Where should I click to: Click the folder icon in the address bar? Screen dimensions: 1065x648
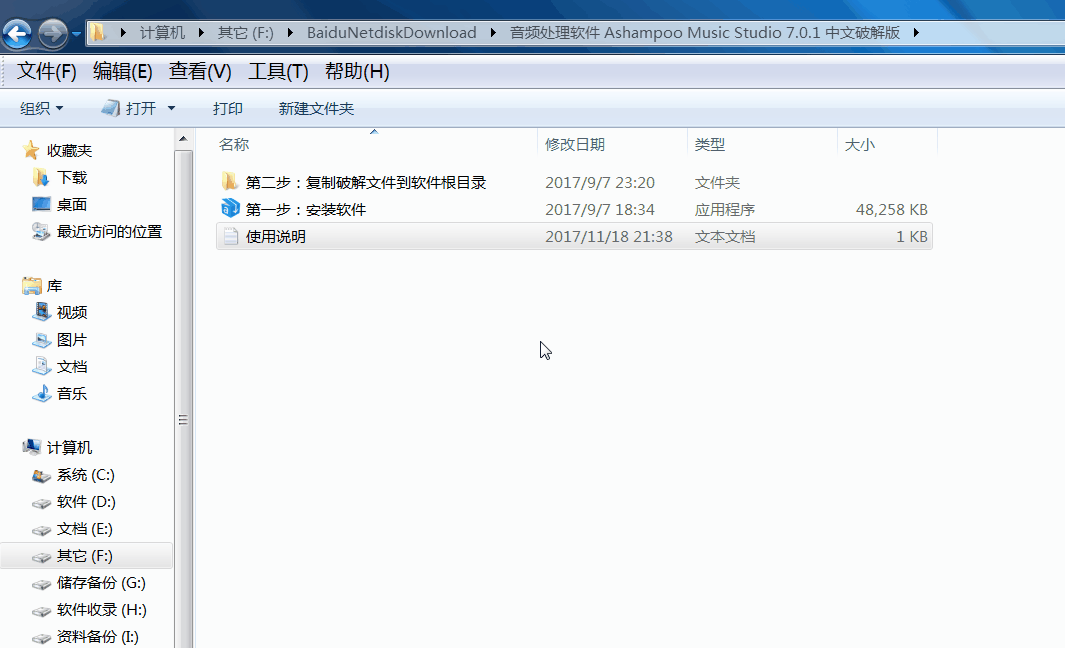click(98, 33)
